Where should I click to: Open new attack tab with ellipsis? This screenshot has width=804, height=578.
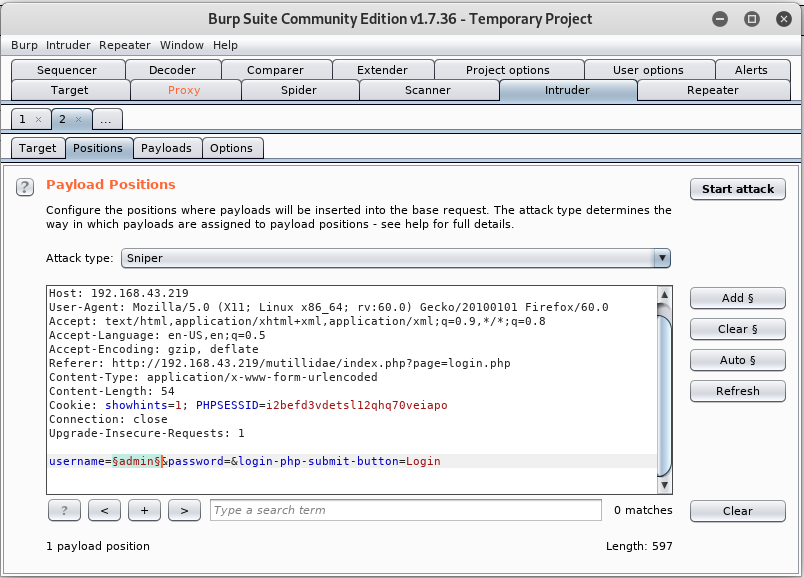pyautogui.click(x=106, y=119)
